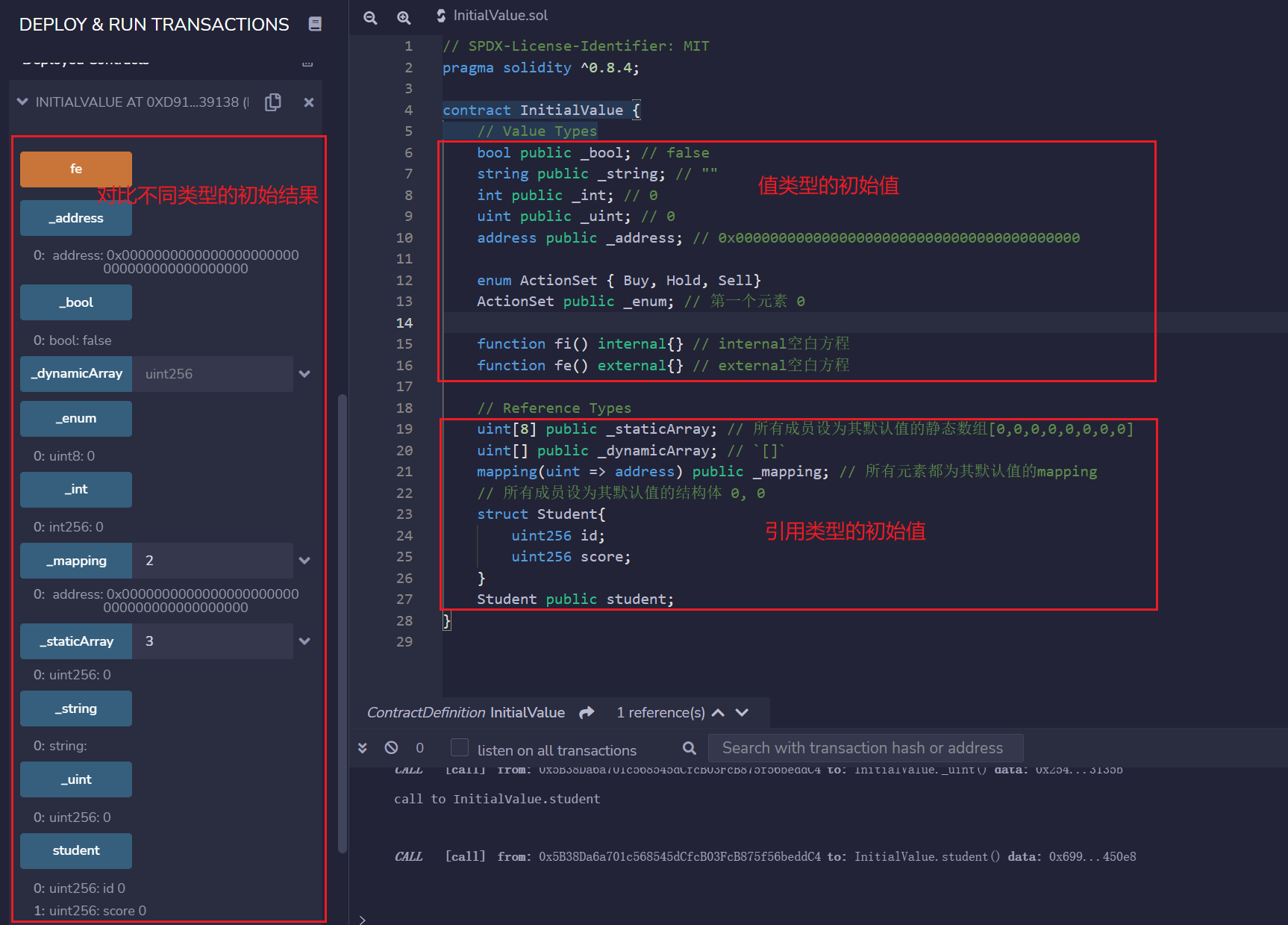Go to previous reference arrow

click(718, 713)
